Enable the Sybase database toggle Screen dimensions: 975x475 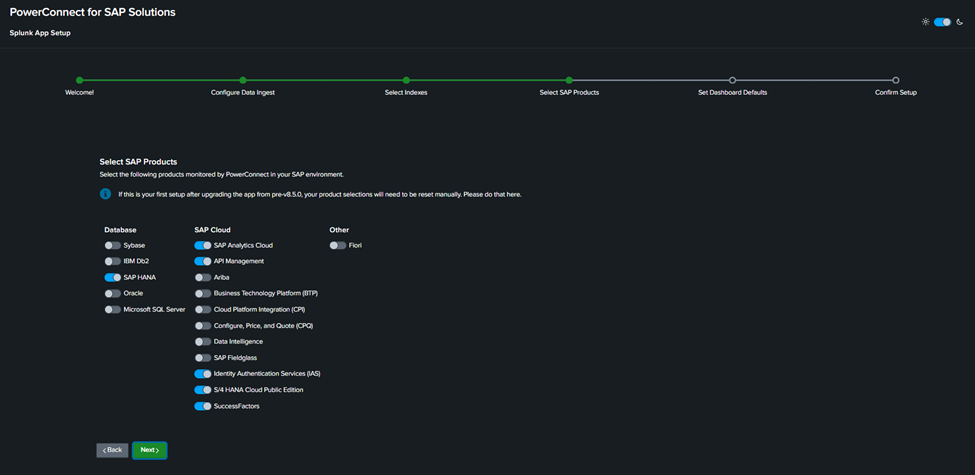113,245
